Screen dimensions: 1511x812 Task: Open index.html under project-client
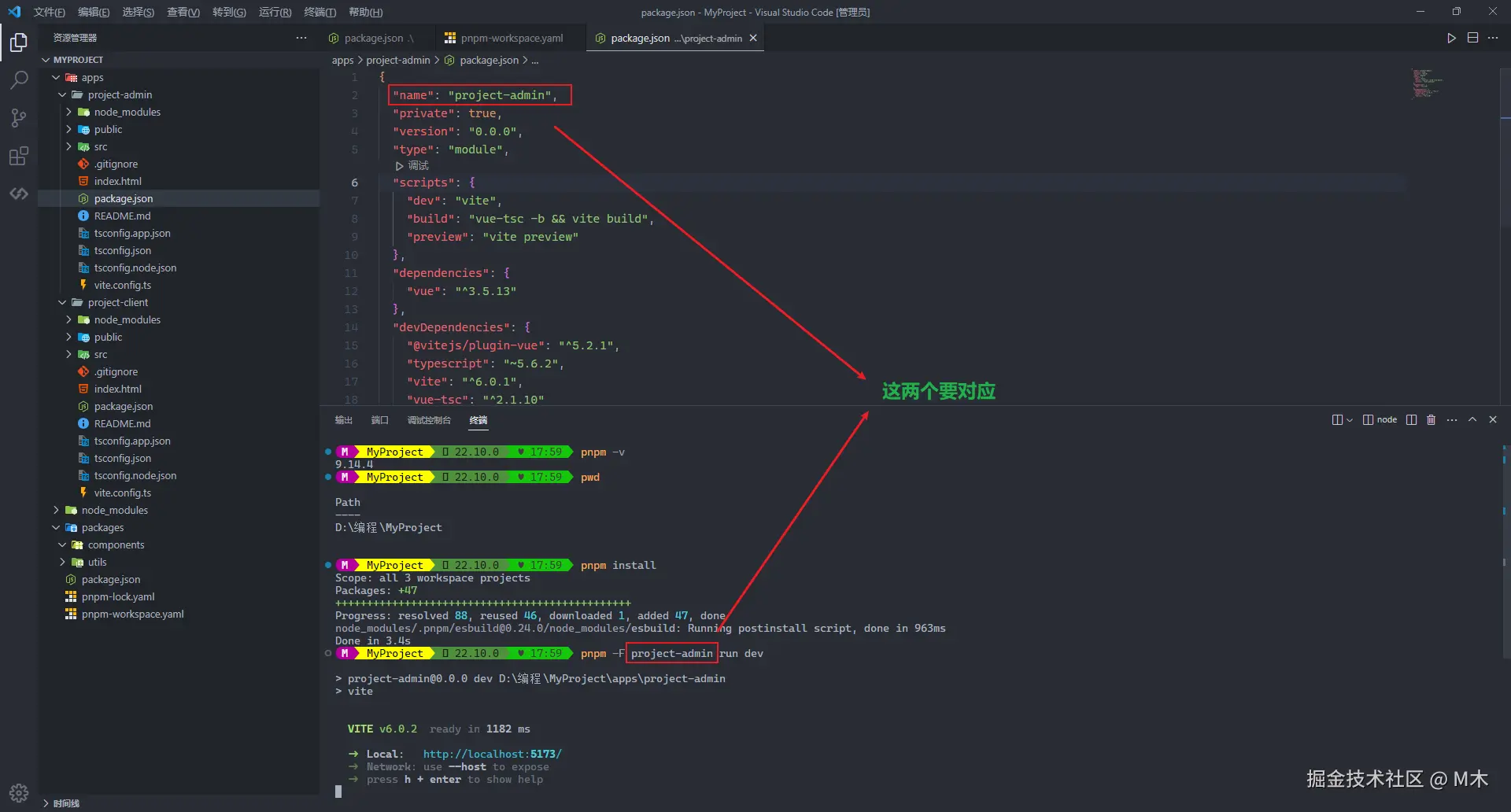tap(117, 389)
